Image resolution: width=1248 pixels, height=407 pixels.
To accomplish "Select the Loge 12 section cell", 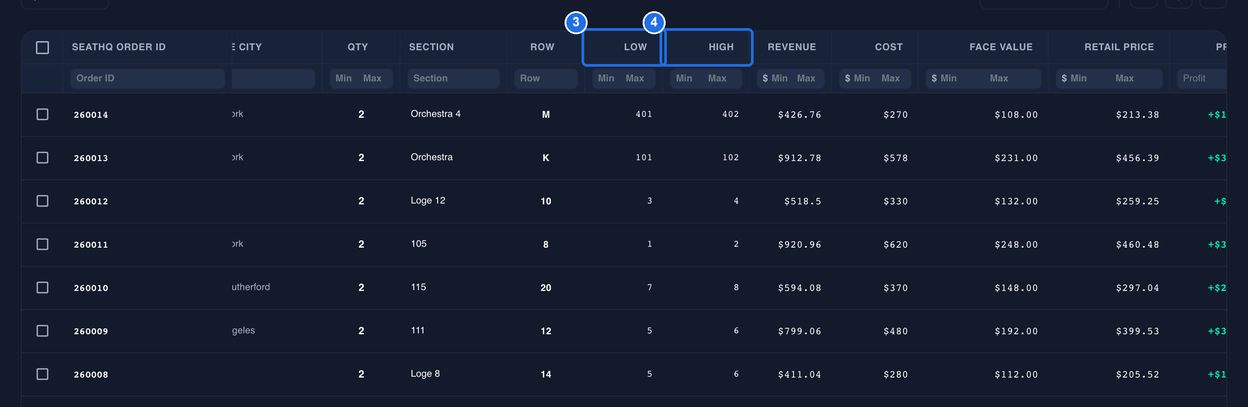I will (x=428, y=201).
